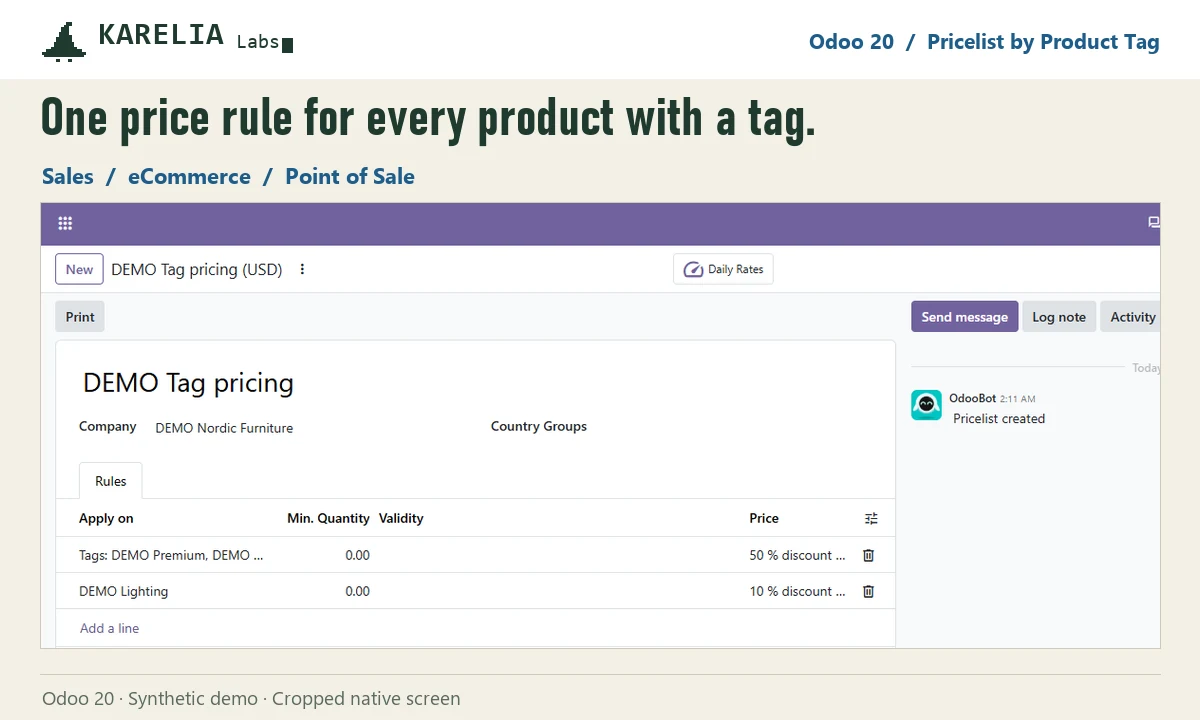Sort by Apply on column header
Image resolution: width=1200 pixels, height=720 pixels.
[106, 518]
